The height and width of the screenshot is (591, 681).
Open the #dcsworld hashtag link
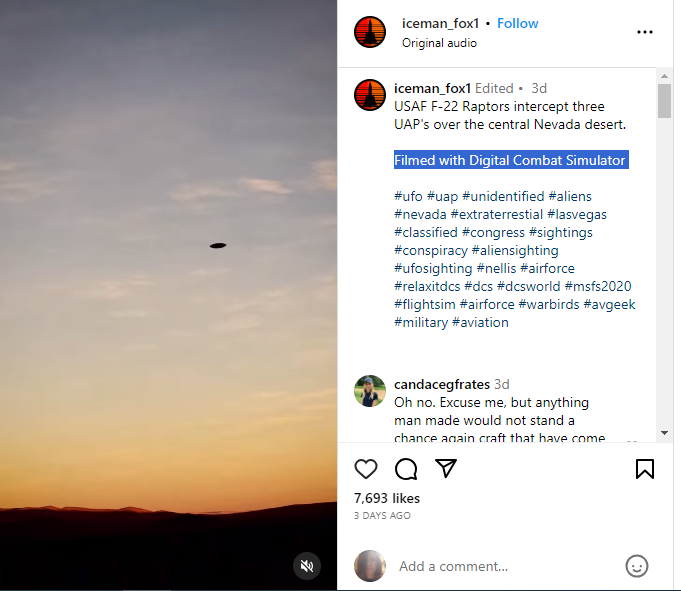click(x=528, y=286)
